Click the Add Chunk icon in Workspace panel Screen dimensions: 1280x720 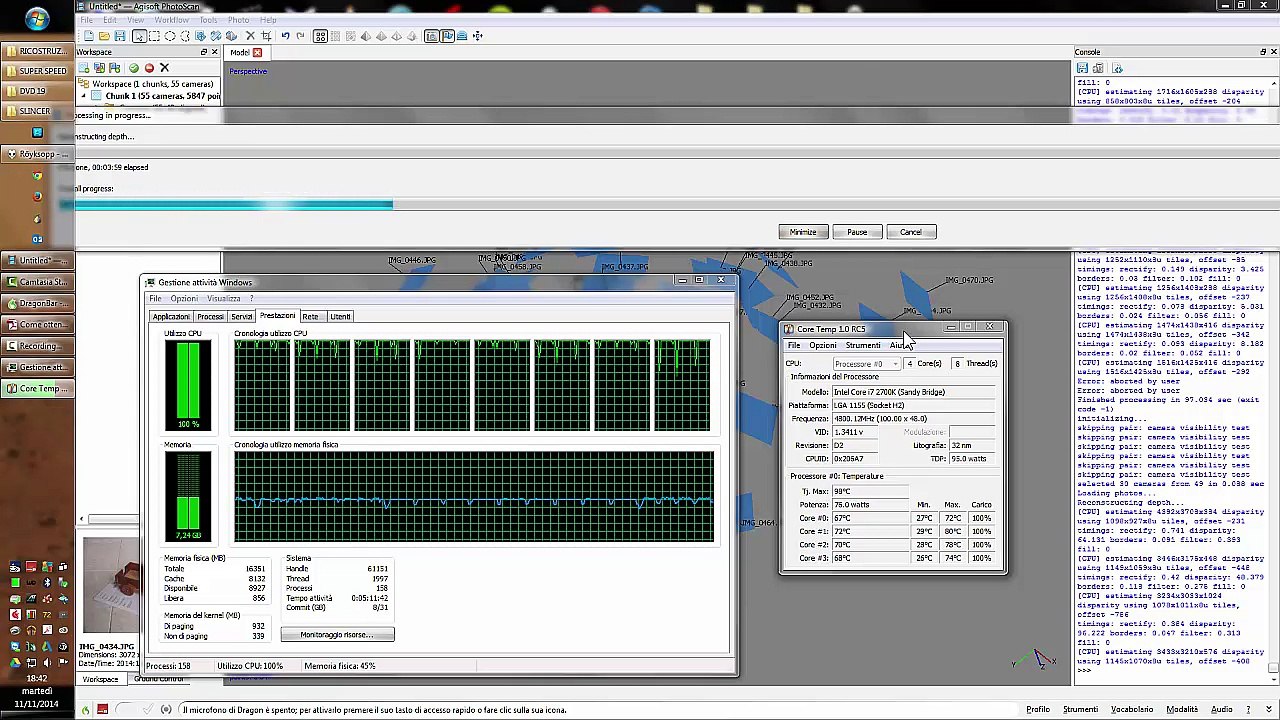84,68
